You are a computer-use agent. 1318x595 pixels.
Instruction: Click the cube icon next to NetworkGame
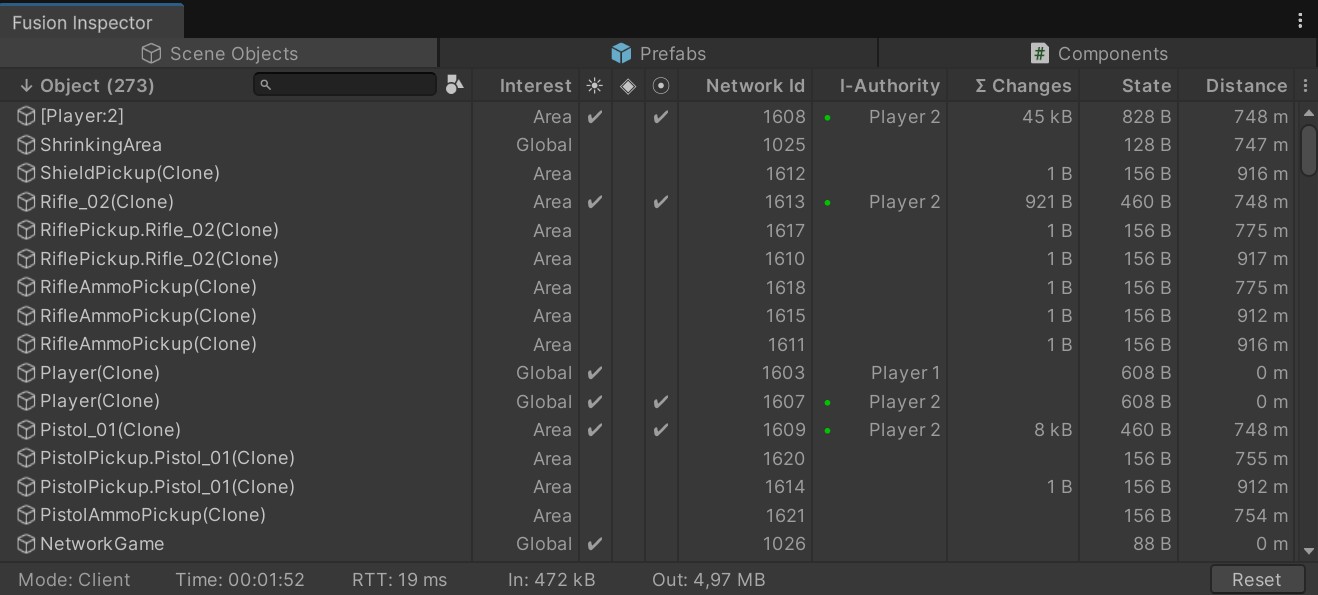26,544
